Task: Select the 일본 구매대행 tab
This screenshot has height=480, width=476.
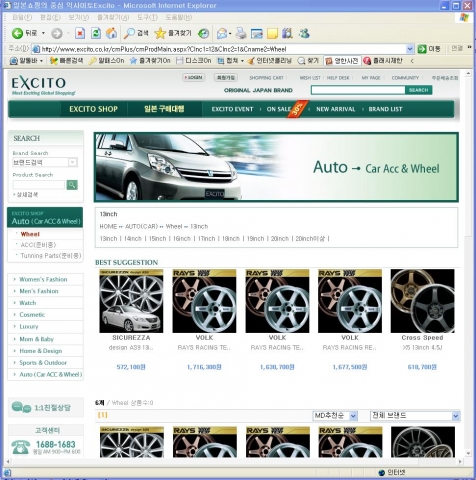Action: pyautogui.click(x=164, y=109)
